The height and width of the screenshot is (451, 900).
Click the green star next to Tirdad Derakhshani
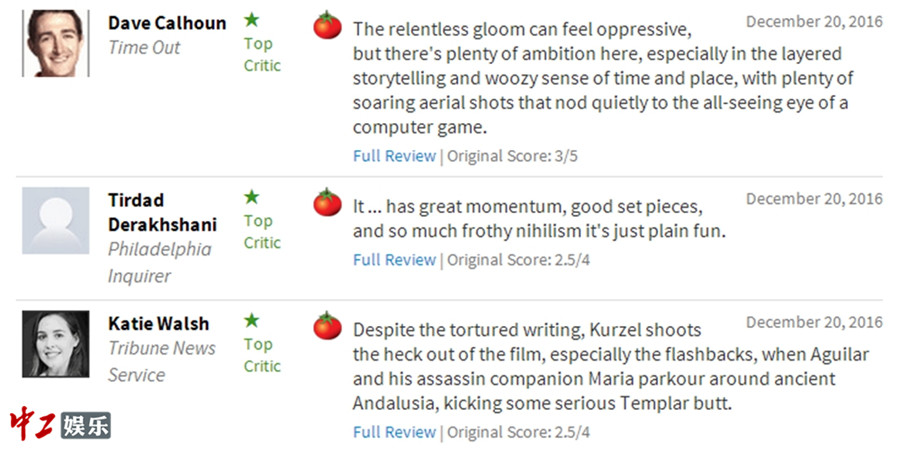(252, 197)
